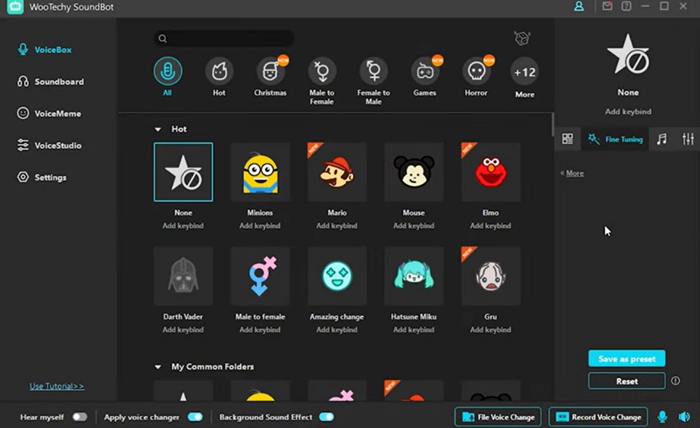Select the Male to Female category icon
The width and height of the screenshot is (700, 428).
[x=322, y=71]
